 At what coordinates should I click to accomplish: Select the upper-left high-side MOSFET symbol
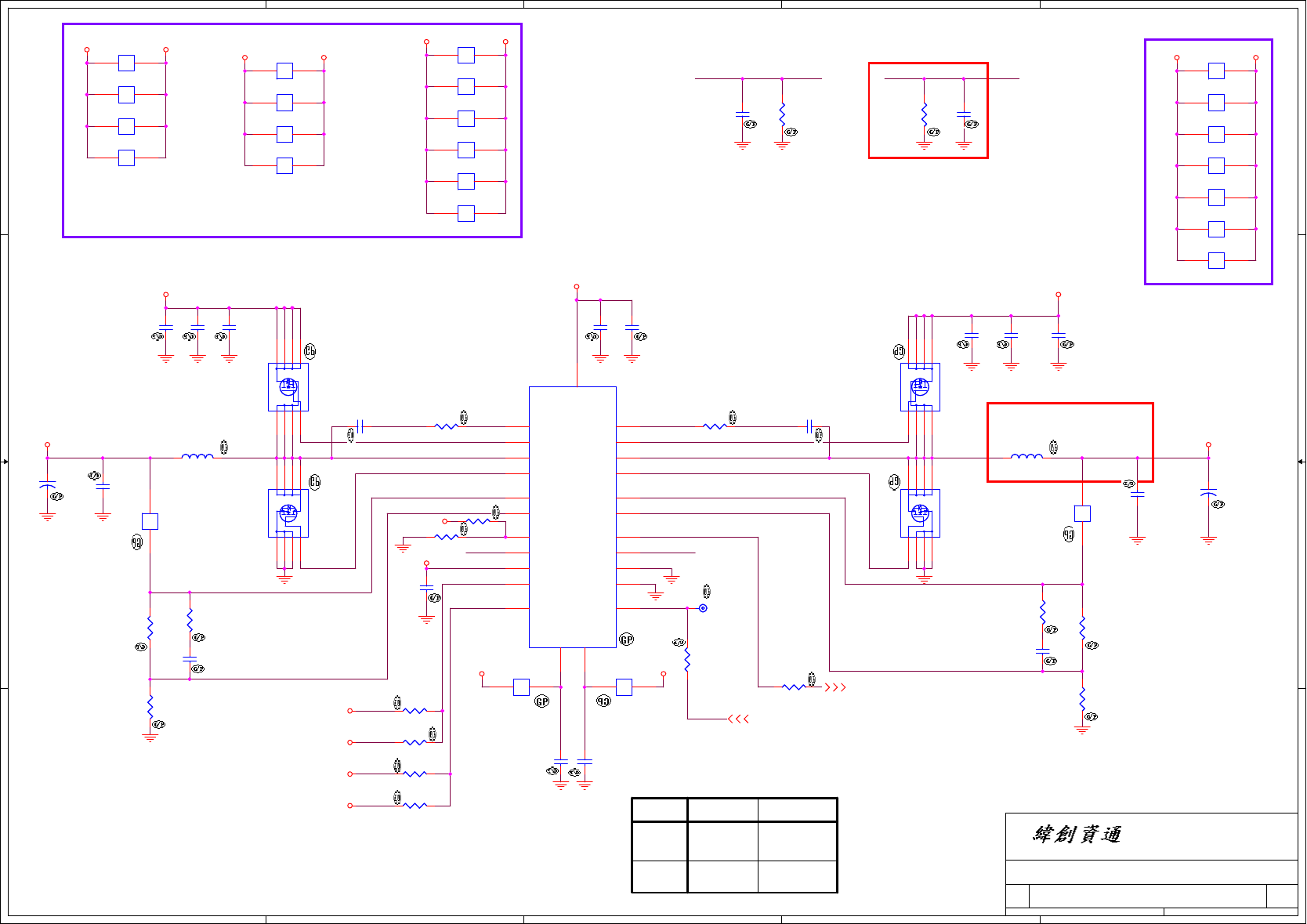pyautogui.click(x=288, y=387)
